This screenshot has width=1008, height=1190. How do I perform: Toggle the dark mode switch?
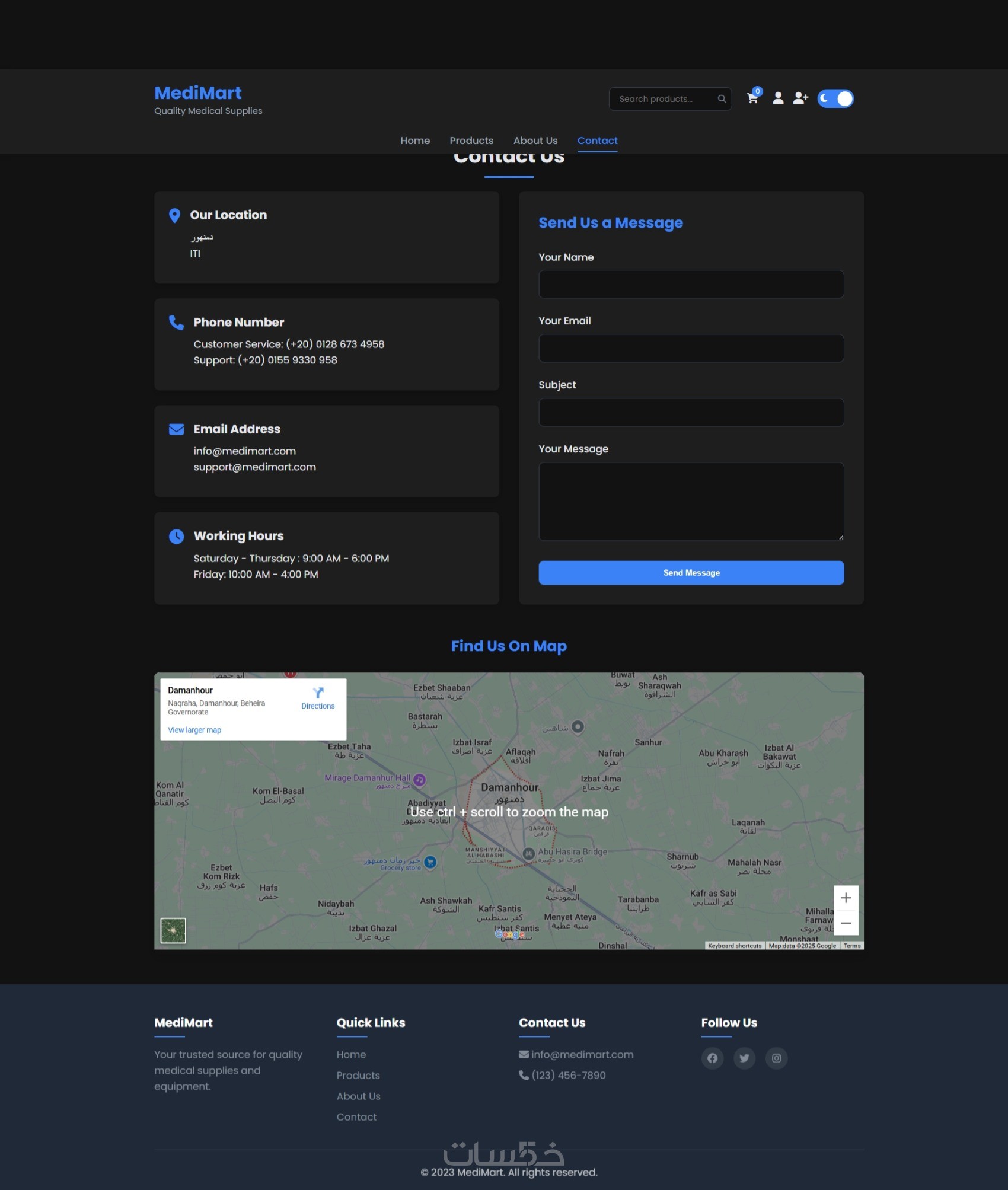pos(835,98)
